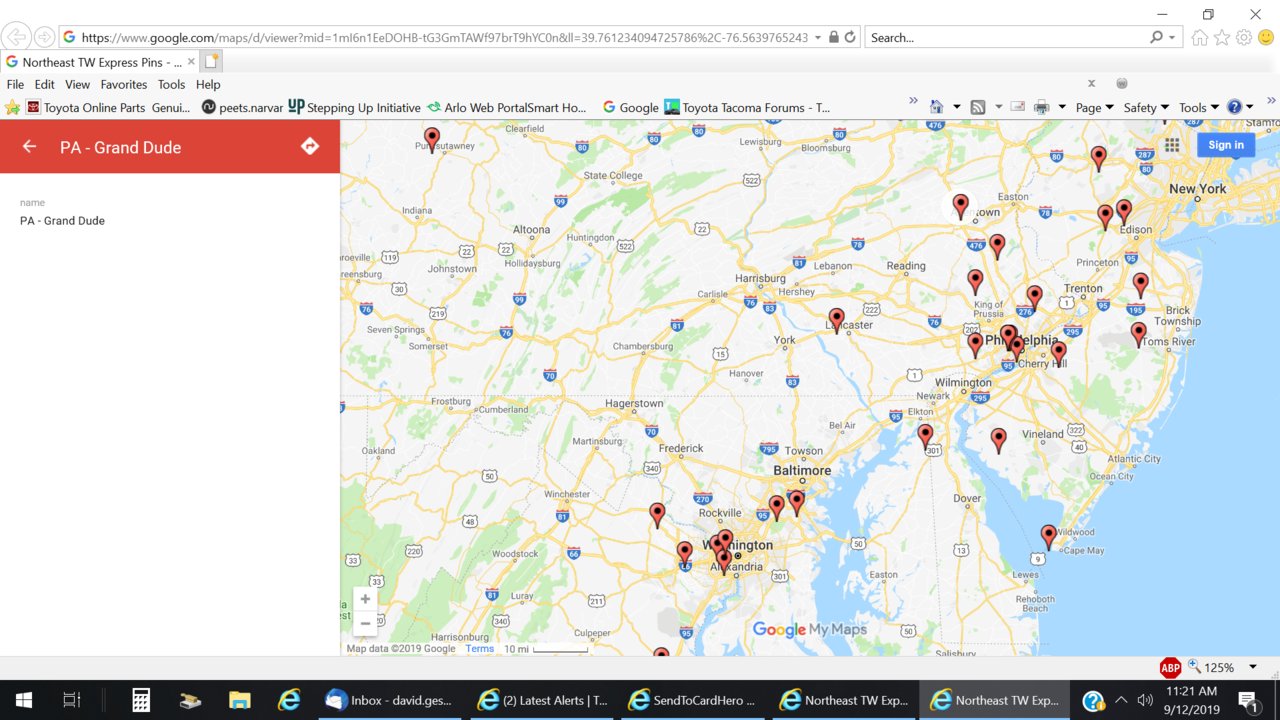Select the map pin near Toms River

pyautogui.click(x=1139, y=334)
